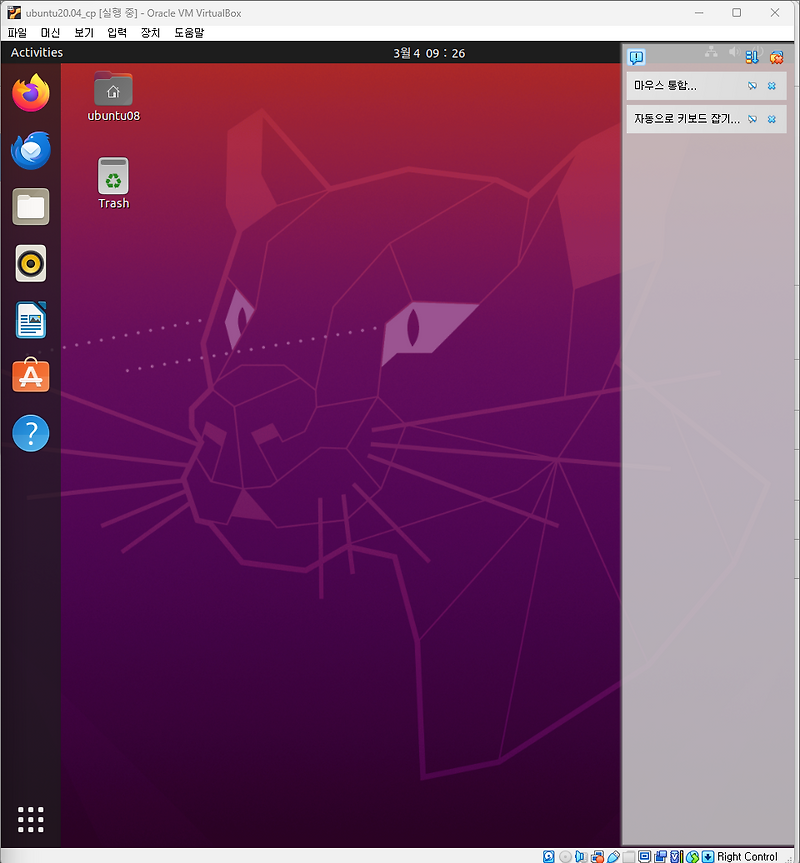Click the network adapter icon in VirtualBox status bar
Viewport: 800px width, 863px height.
point(597,856)
